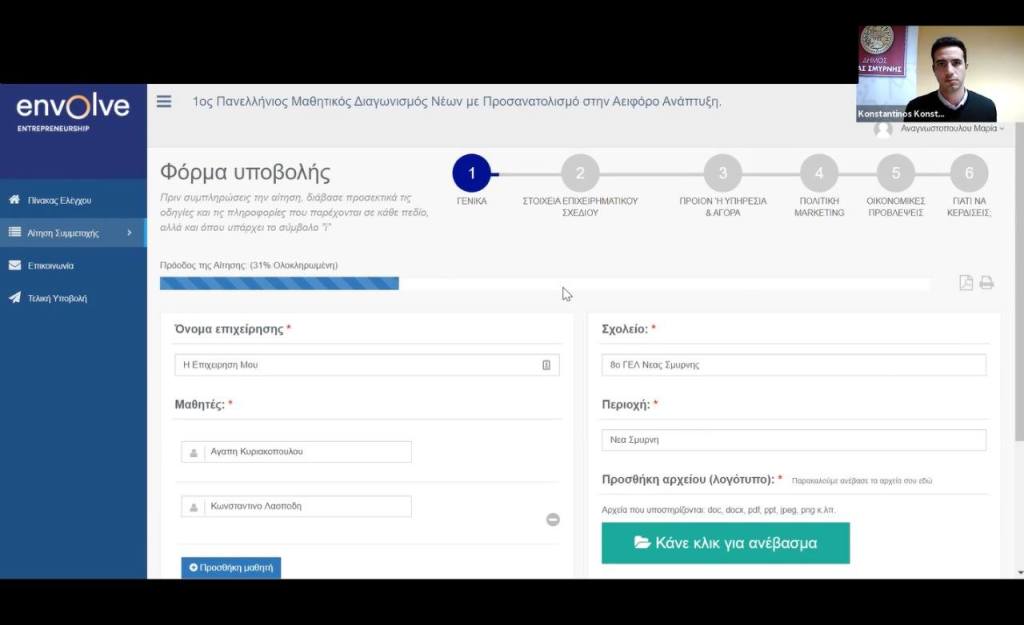Jump to step 3 Προϊόν ή Υπηρεσία
Image resolution: width=1024 pixels, height=625 pixels.
point(722,173)
